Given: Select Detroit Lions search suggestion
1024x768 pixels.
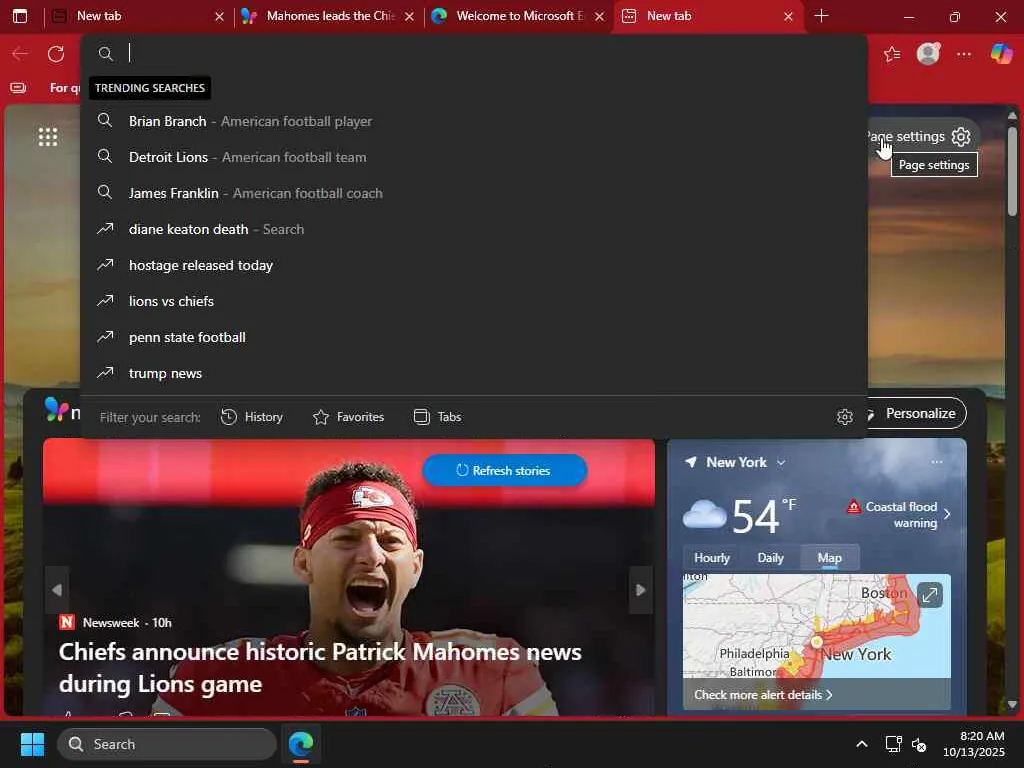Looking at the screenshot, I should tap(473, 157).
